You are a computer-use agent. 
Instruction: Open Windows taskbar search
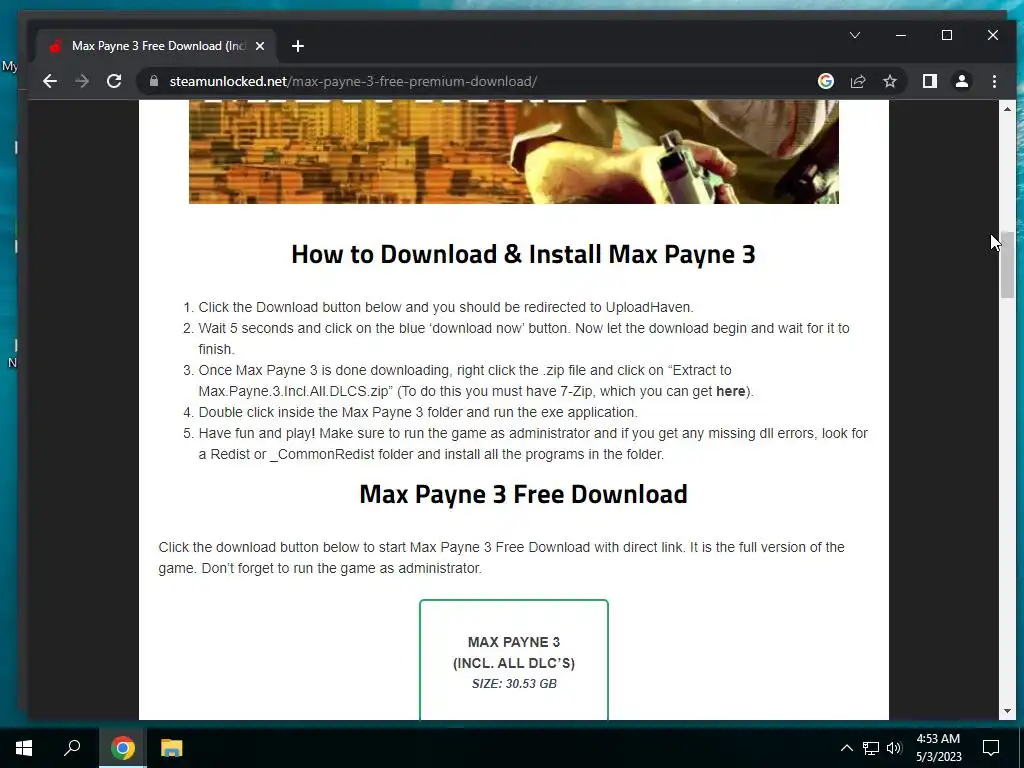[72, 748]
